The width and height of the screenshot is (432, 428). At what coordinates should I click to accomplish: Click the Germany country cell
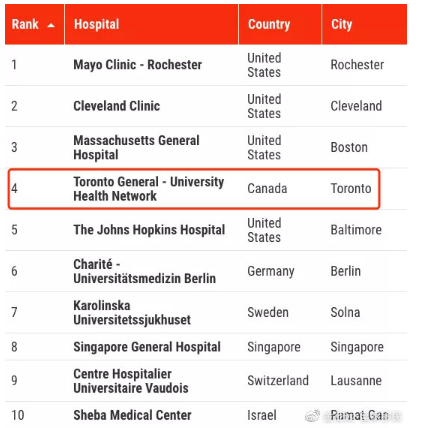pyautogui.click(x=271, y=271)
